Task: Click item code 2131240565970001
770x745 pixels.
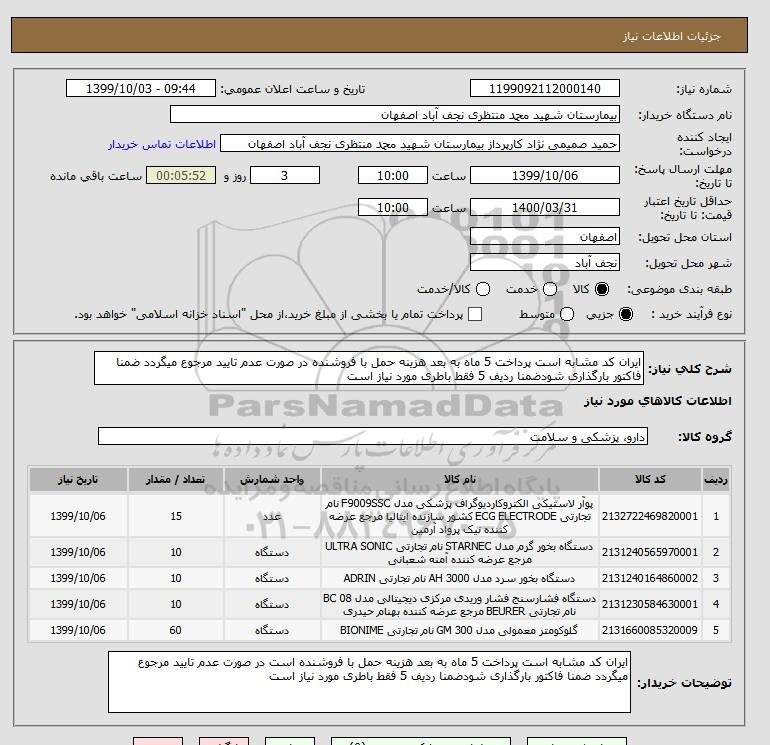Action: [650, 552]
